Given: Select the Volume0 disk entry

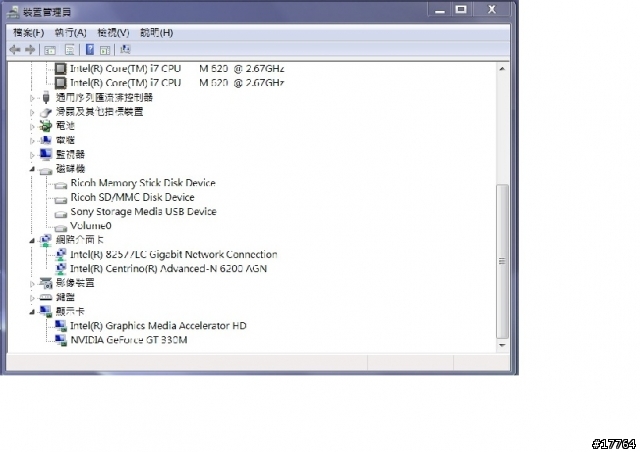Looking at the screenshot, I should [91, 226].
